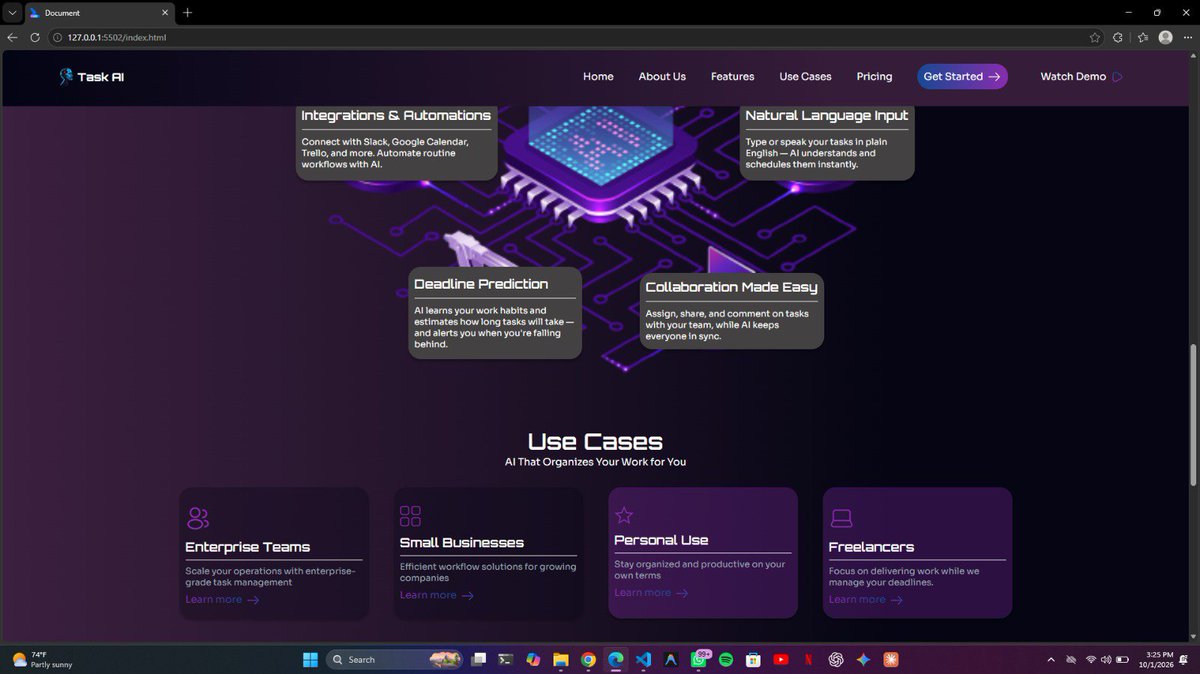The height and width of the screenshot is (674, 1200).
Task: Open WhatsApp from the taskbar
Action: [x=699, y=659]
